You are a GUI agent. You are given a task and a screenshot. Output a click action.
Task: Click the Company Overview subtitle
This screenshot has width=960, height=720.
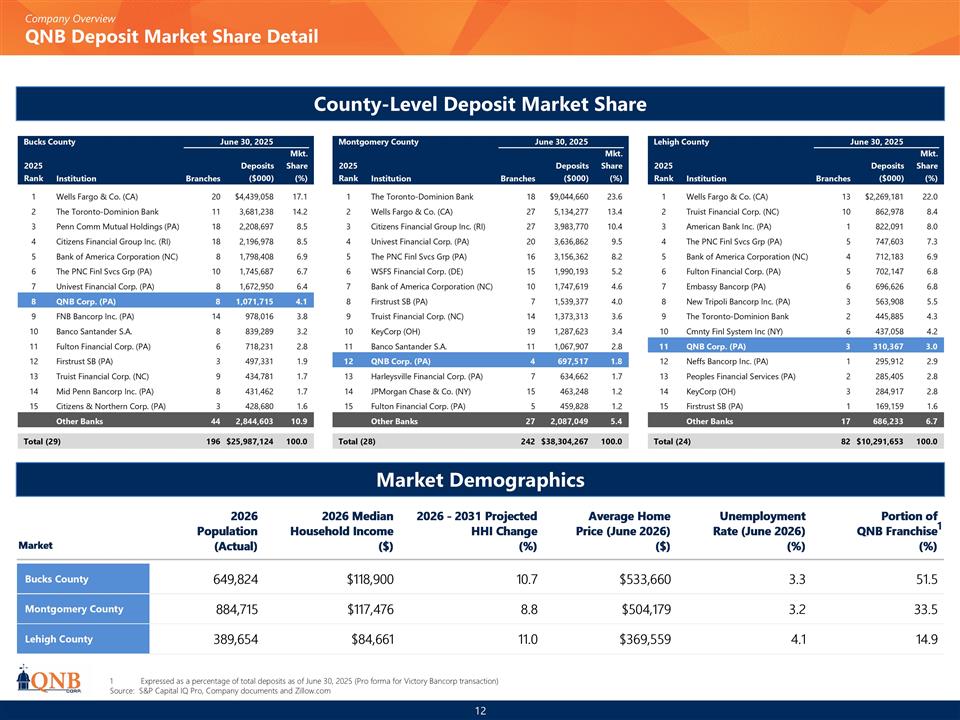[x=70, y=19]
